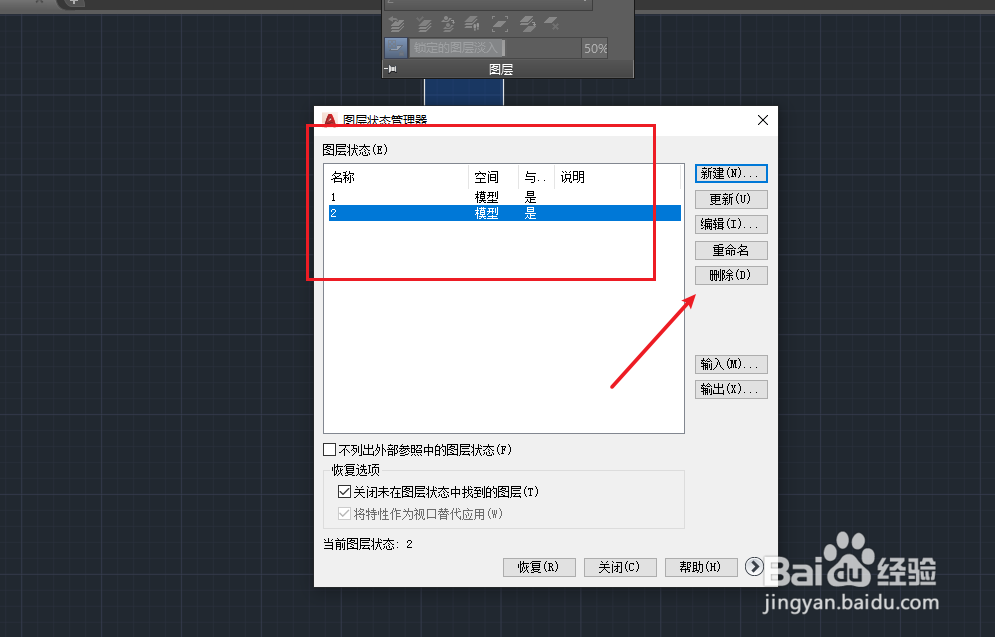Viewport: 995px width, 637px height.
Task: Click the 更新(U) button
Action: pyautogui.click(x=731, y=199)
